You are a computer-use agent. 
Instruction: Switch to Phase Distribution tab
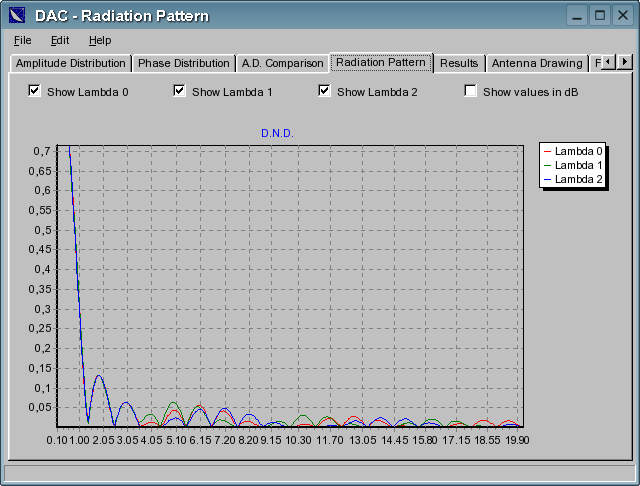tap(184, 63)
